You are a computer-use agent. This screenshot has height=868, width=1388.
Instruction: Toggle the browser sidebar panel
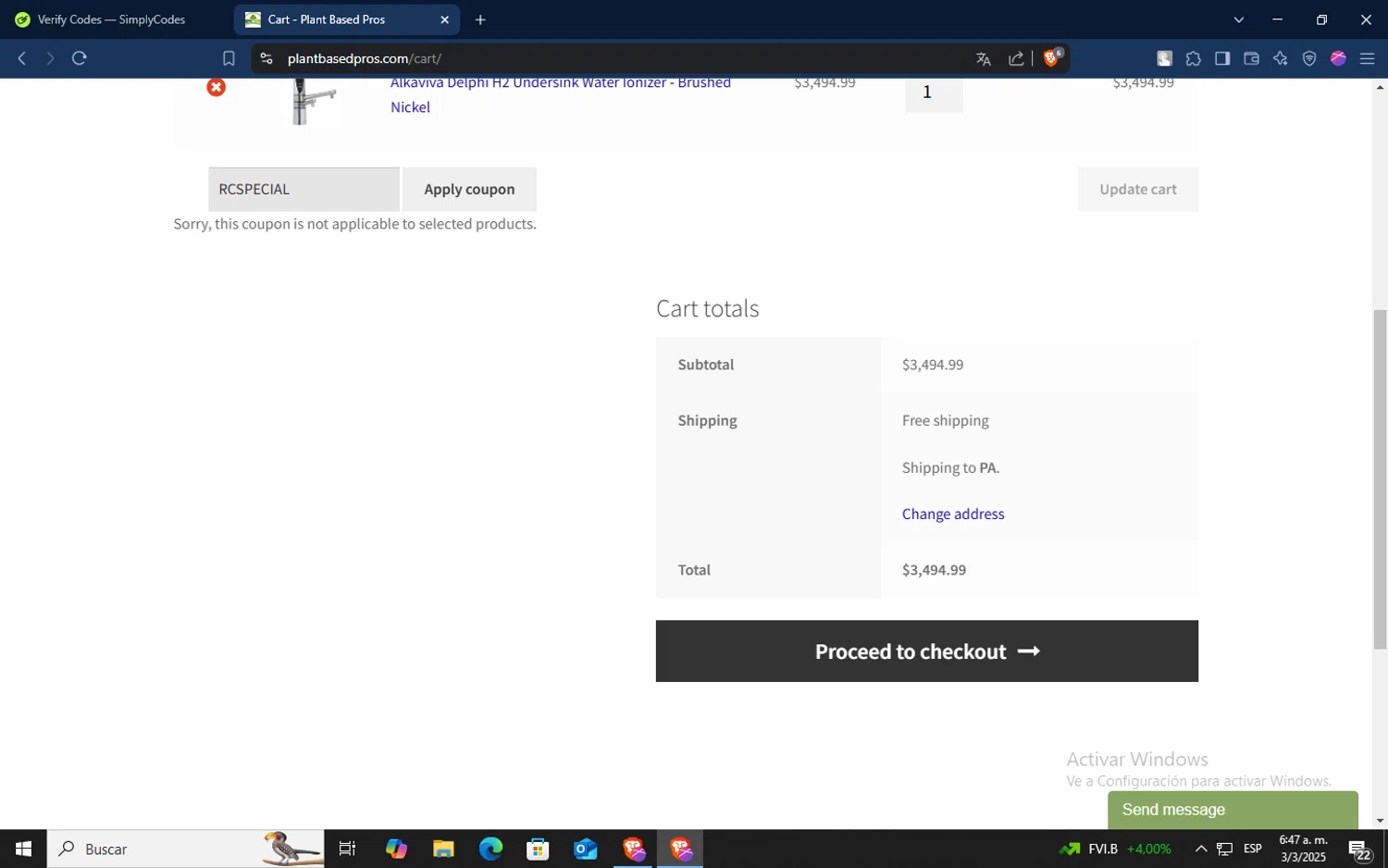click(x=1222, y=58)
